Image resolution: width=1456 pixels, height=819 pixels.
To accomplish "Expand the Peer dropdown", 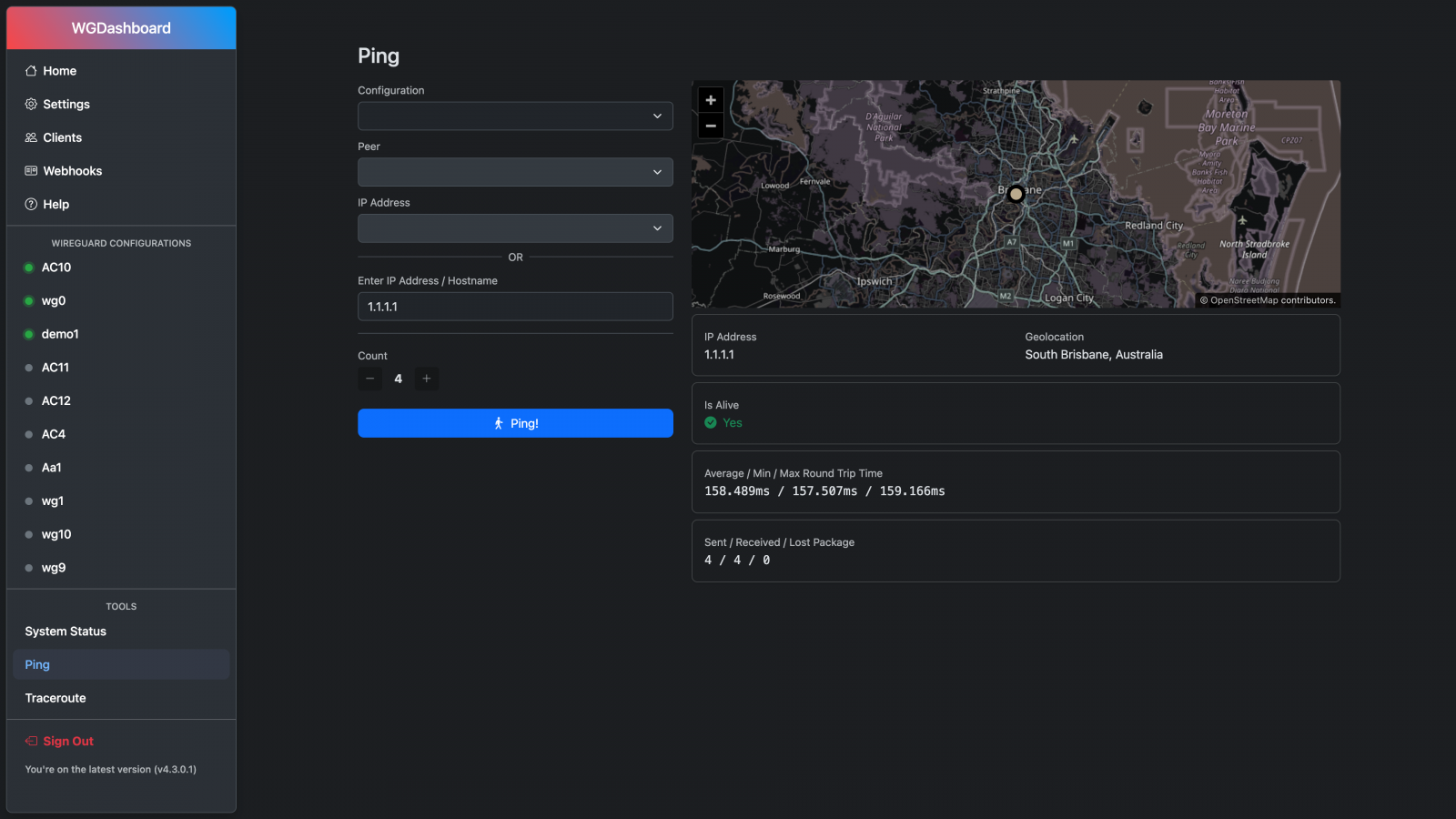I will pos(515,172).
